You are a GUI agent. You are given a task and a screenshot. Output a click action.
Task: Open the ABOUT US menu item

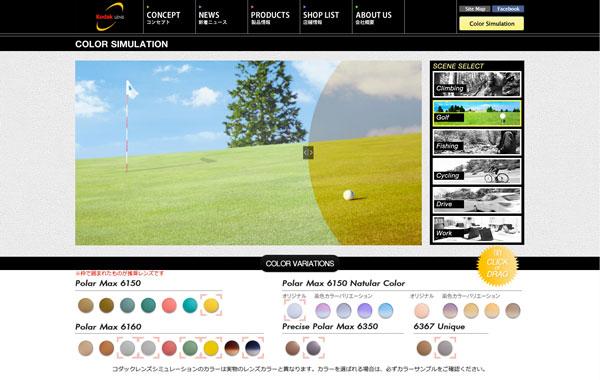tap(373, 17)
